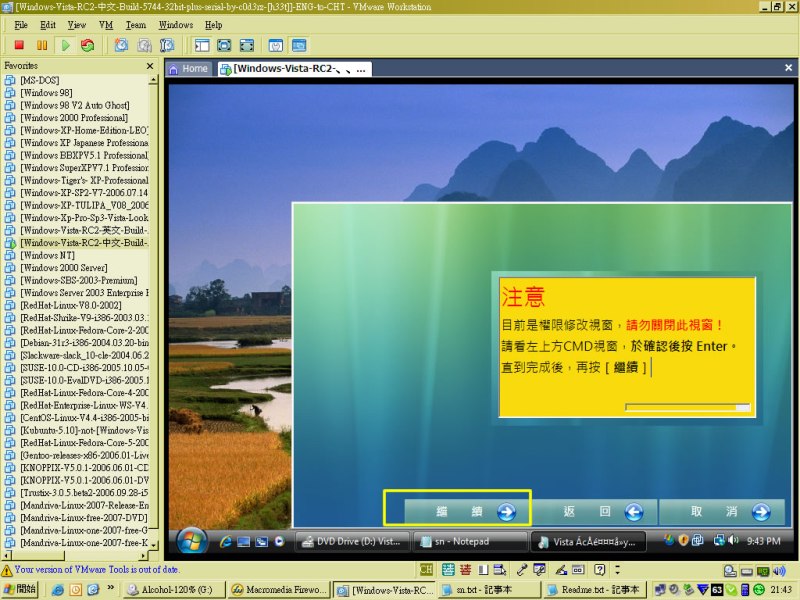This screenshot has width=800, height=600.
Task: Open the Team menu
Action: tap(136, 25)
